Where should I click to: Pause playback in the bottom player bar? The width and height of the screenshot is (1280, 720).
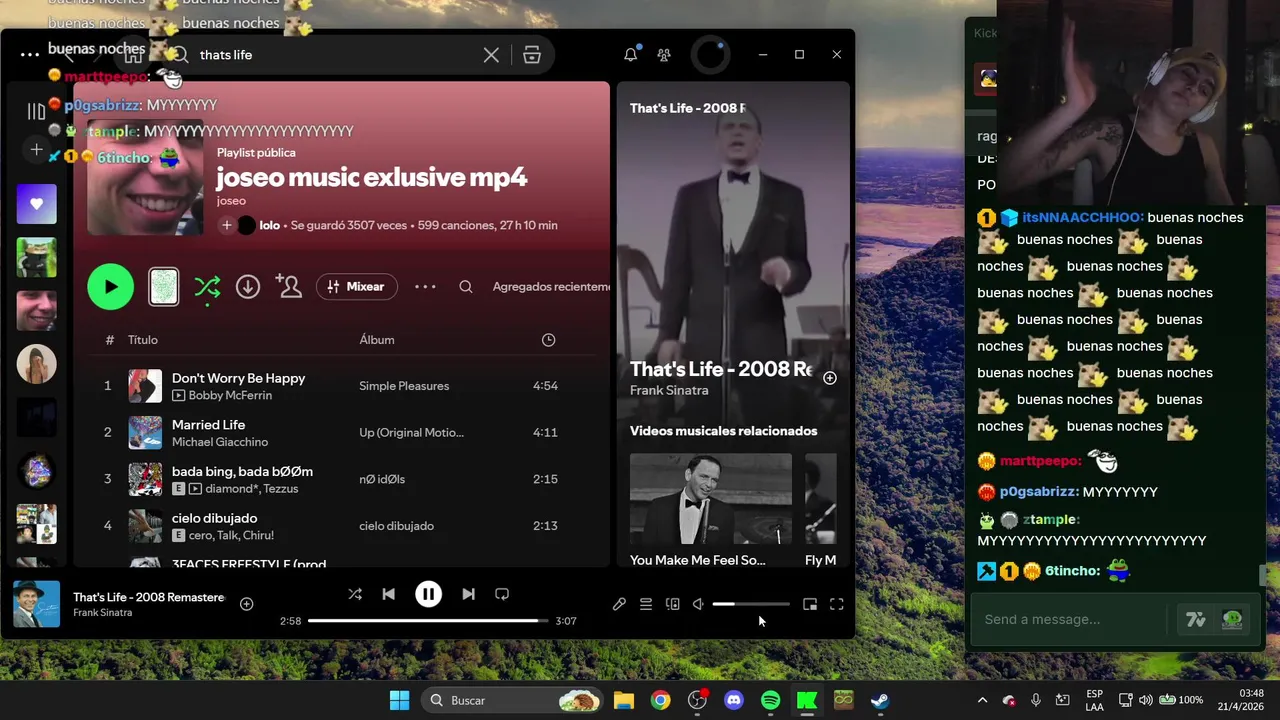click(x=428, y=594)
